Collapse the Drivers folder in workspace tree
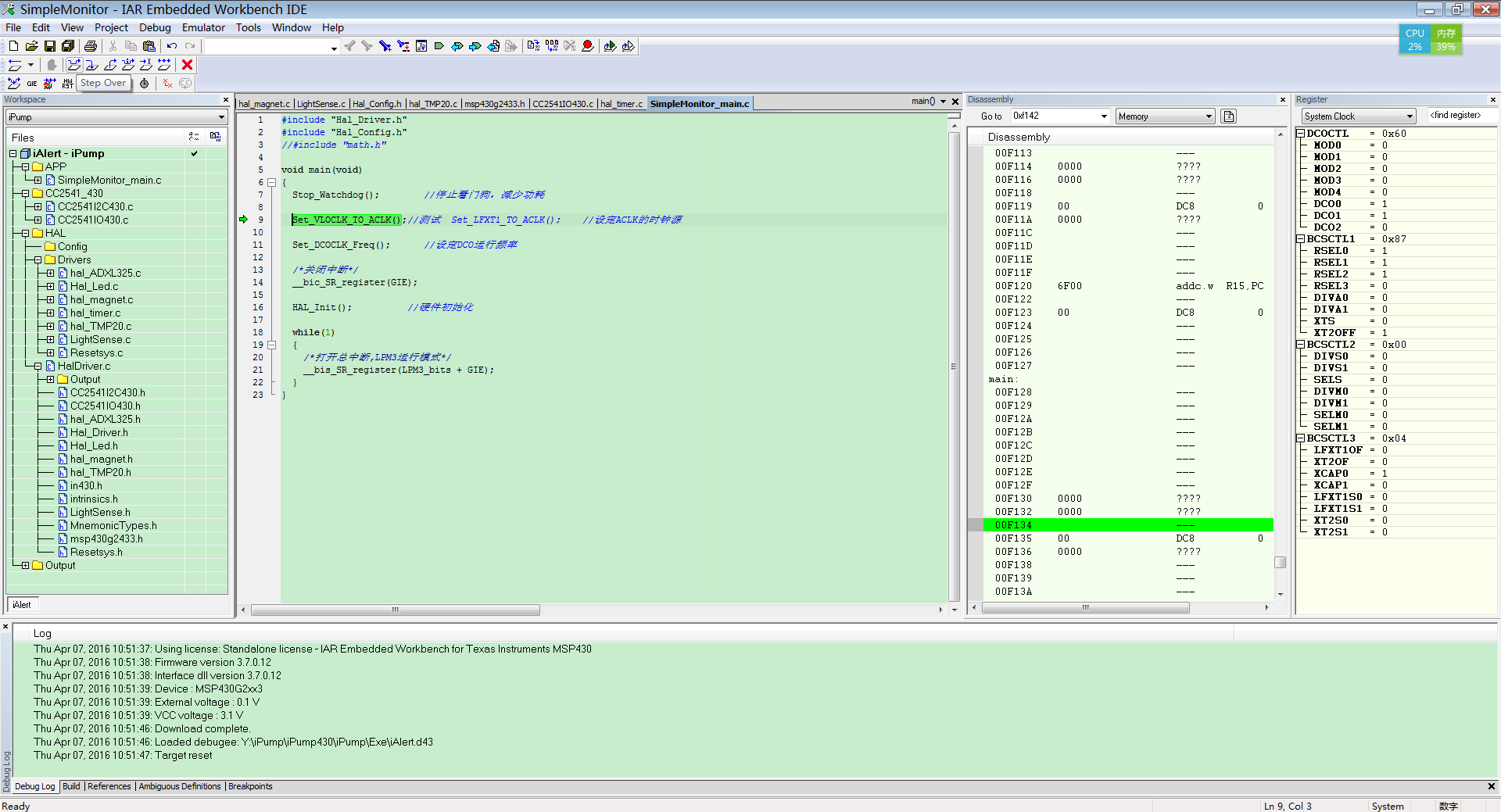This screenshot has width=1501, height=812. 38,259
